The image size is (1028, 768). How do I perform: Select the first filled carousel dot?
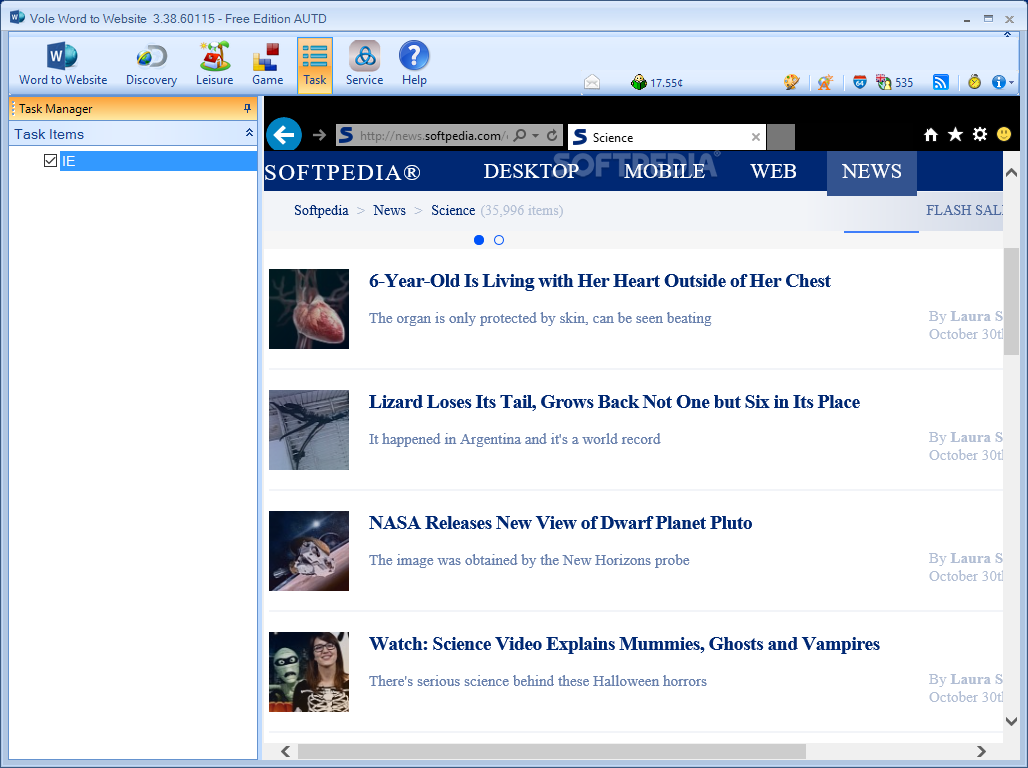pos(479,240)
